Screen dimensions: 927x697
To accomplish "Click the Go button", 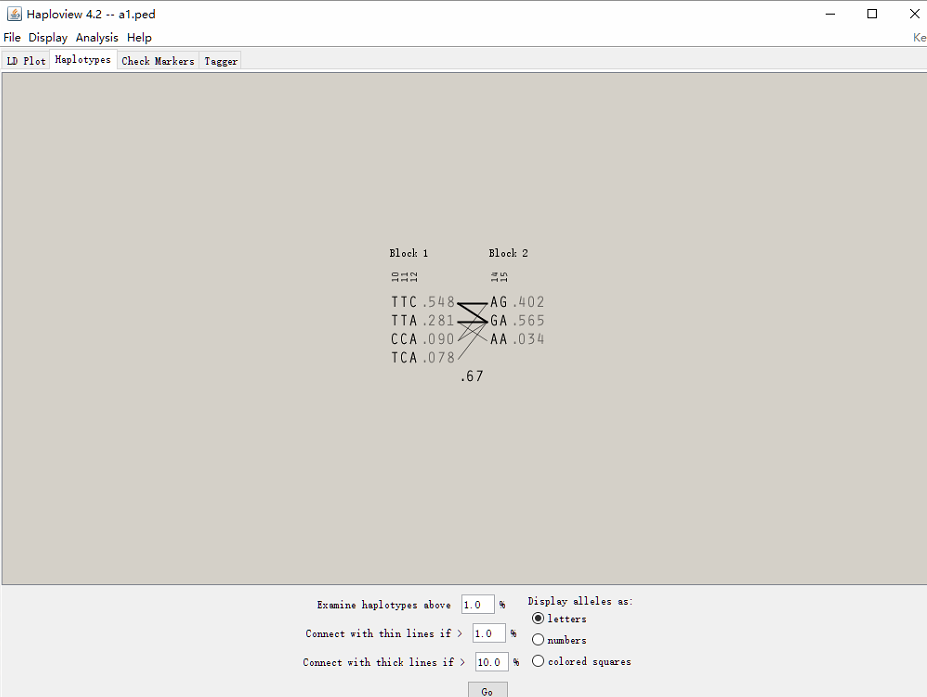I will click(488, 690).
